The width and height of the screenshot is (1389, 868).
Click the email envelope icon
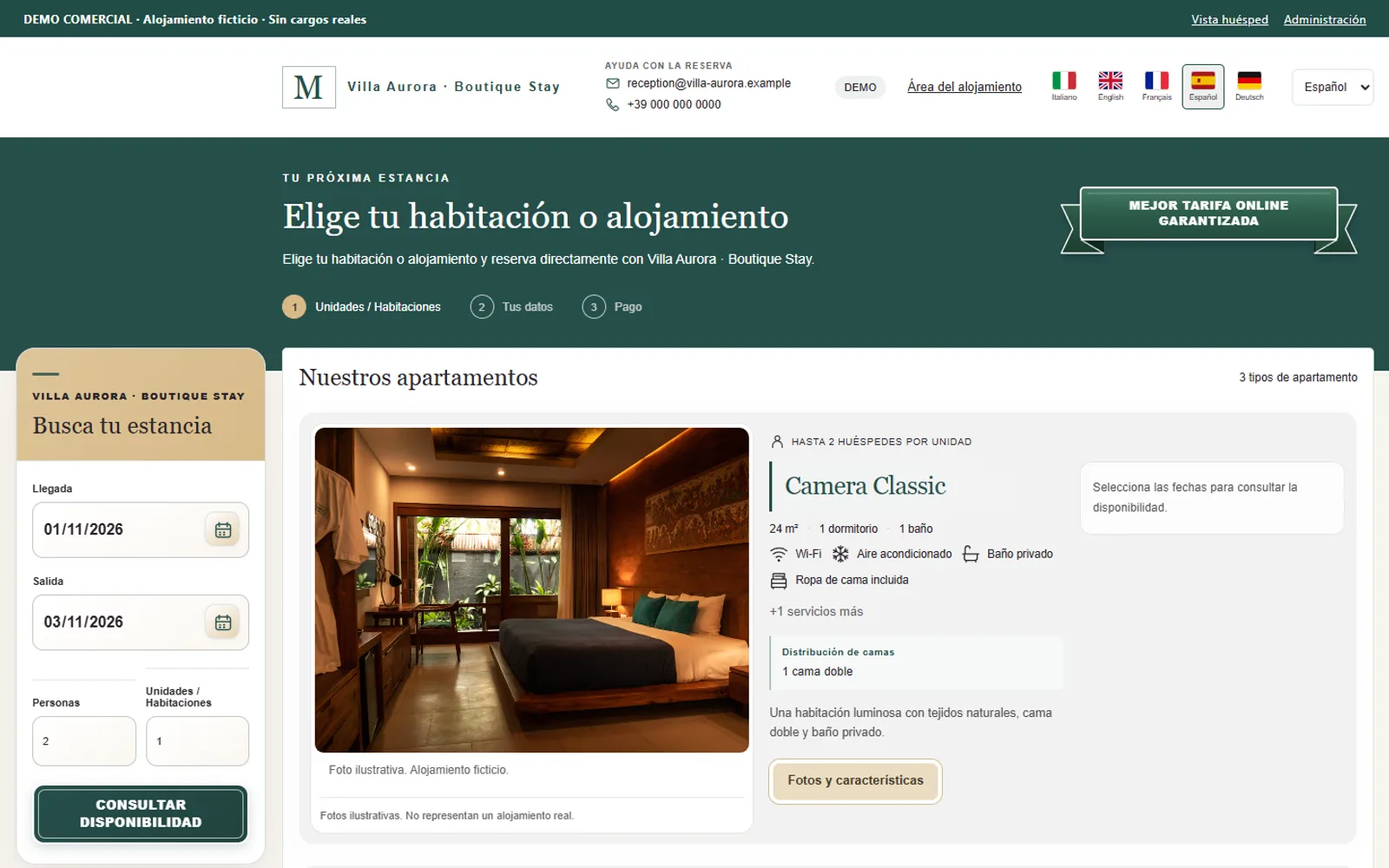click(x=613, y=83)
